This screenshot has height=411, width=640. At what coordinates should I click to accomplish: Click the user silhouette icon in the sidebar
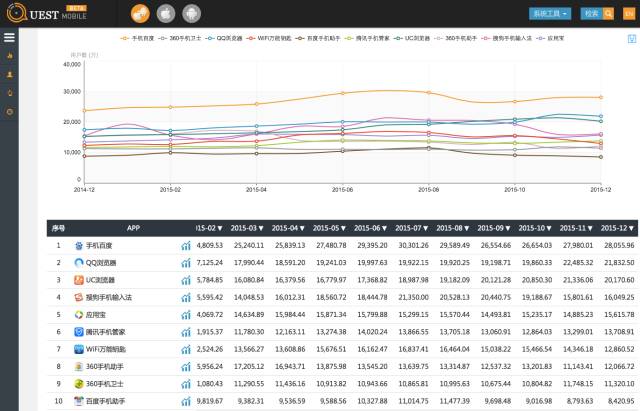pos(10,74)
